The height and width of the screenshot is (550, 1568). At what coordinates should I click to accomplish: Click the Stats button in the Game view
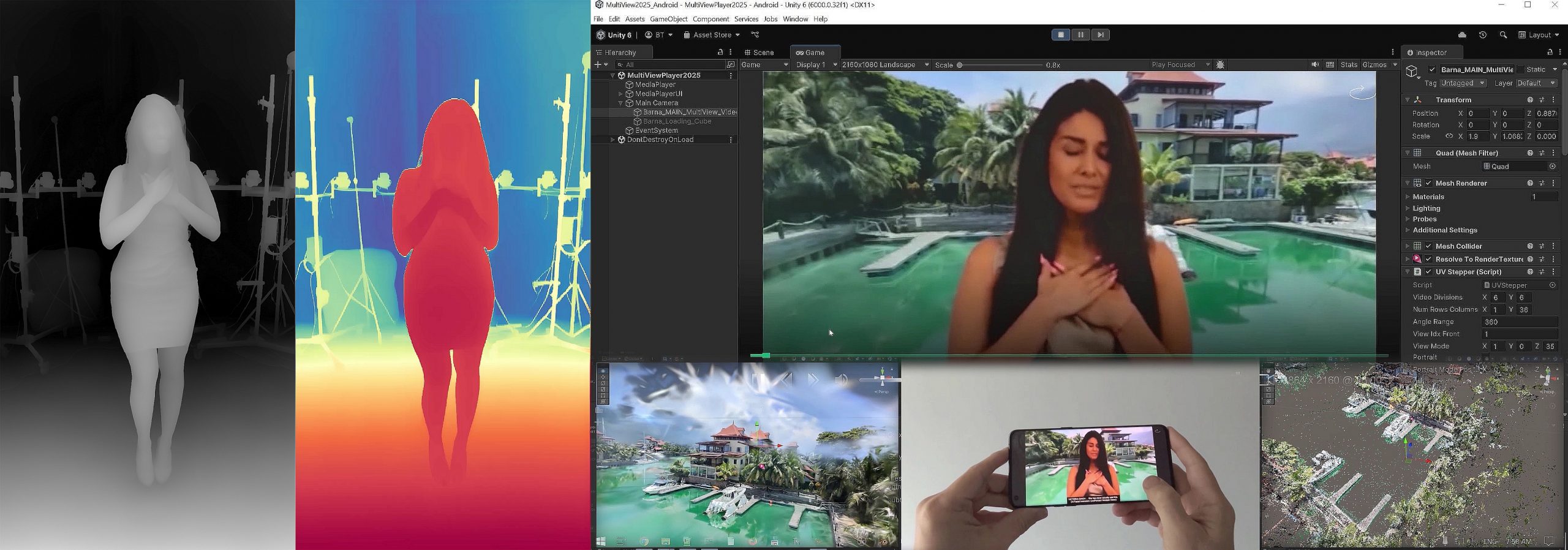tap(1349, 65)
